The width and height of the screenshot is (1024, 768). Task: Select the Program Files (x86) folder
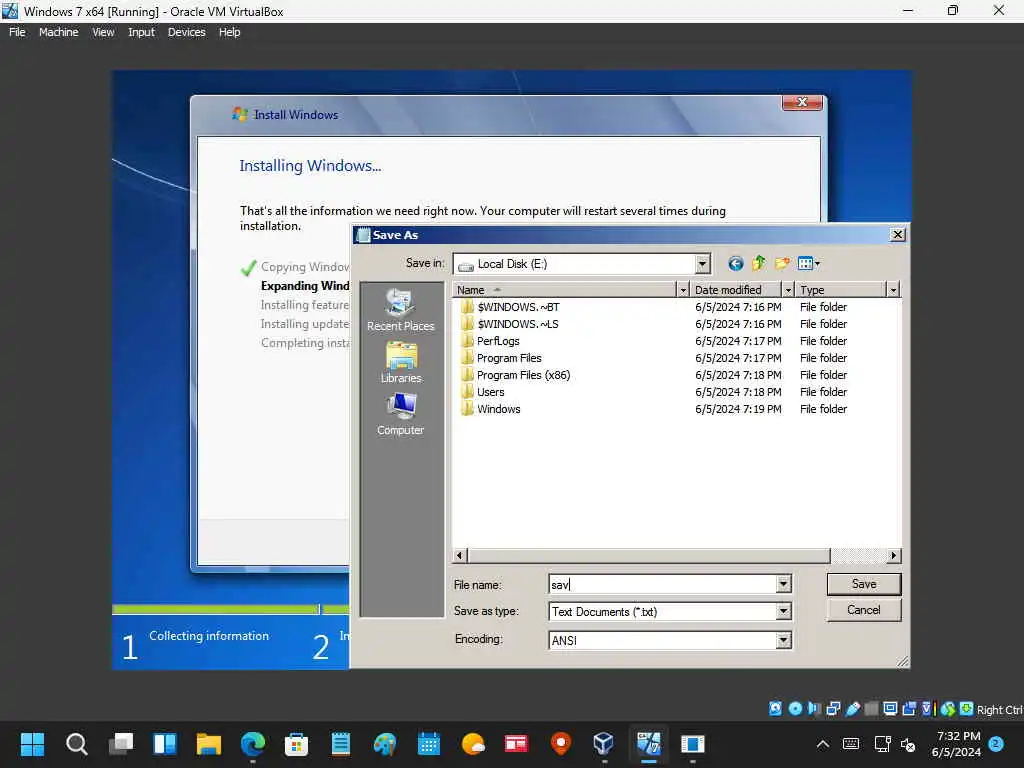(x=515, y=375)
